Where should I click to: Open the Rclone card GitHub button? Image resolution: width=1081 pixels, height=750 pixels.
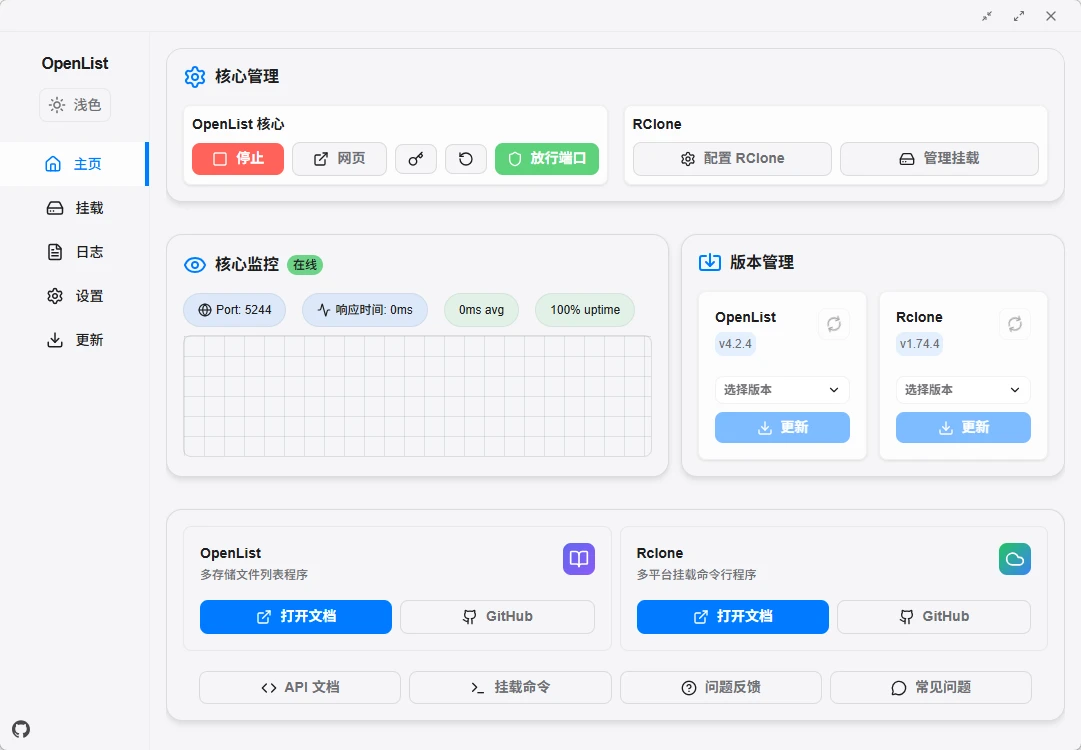tap(933, 617)
